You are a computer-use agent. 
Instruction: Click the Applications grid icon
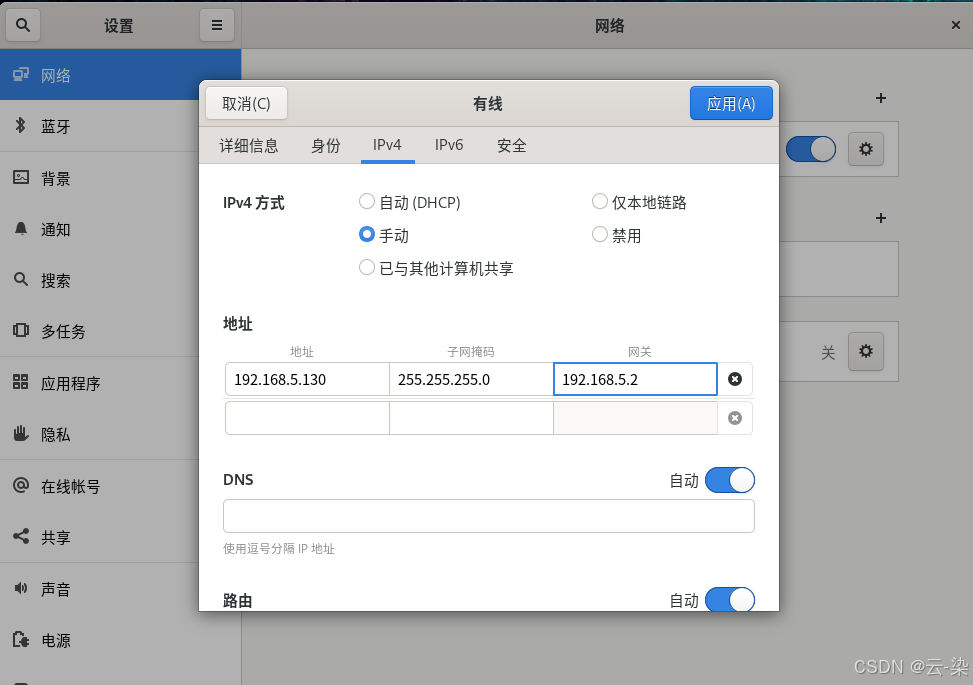(x=21, y=382)
